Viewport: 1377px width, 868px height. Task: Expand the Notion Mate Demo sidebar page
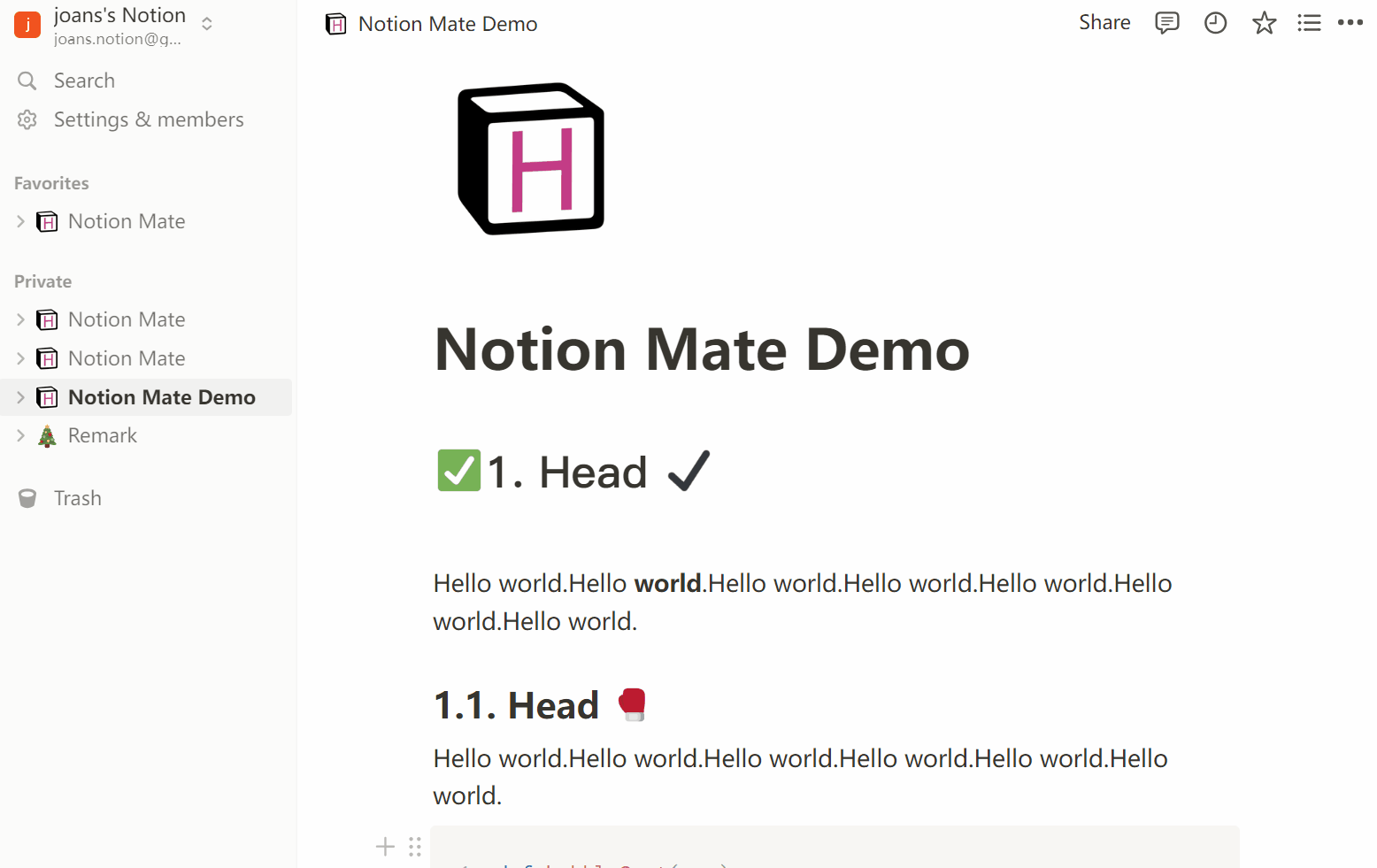(20, 397)
